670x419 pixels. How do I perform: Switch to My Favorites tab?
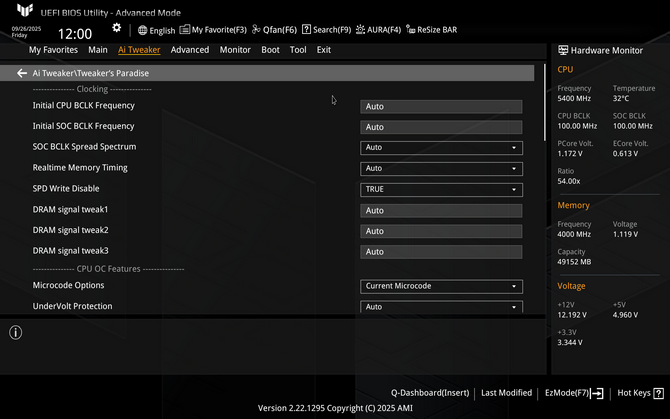pyautogui.click(x=53, y=50)
